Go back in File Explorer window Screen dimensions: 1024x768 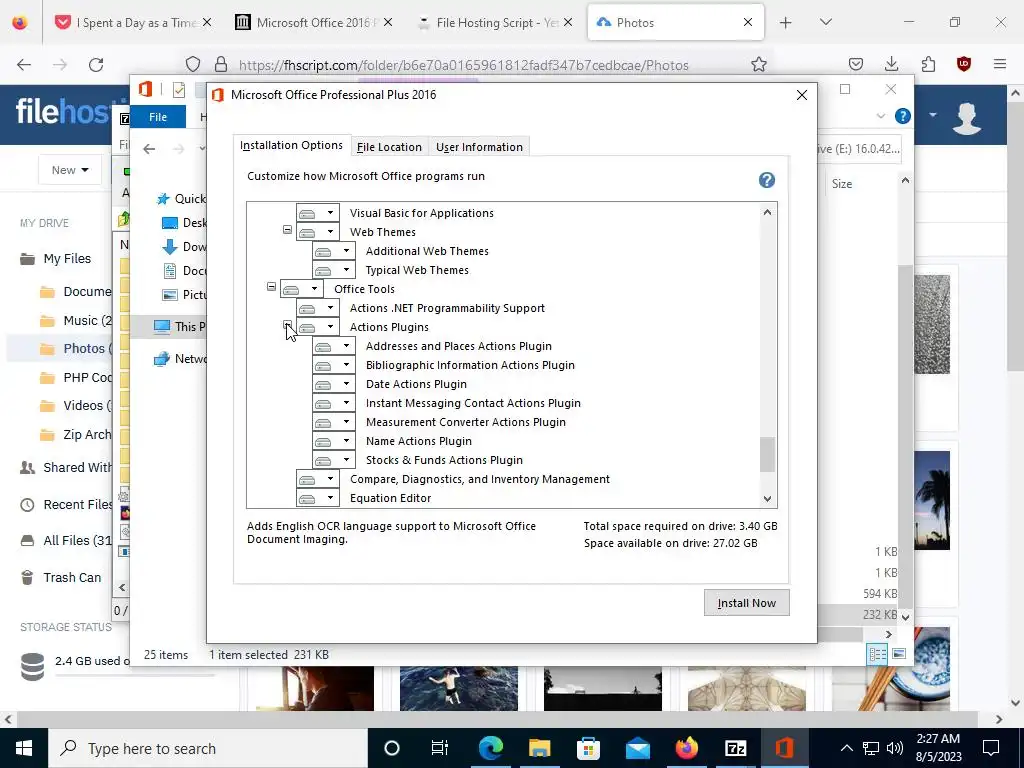(149, 149)
